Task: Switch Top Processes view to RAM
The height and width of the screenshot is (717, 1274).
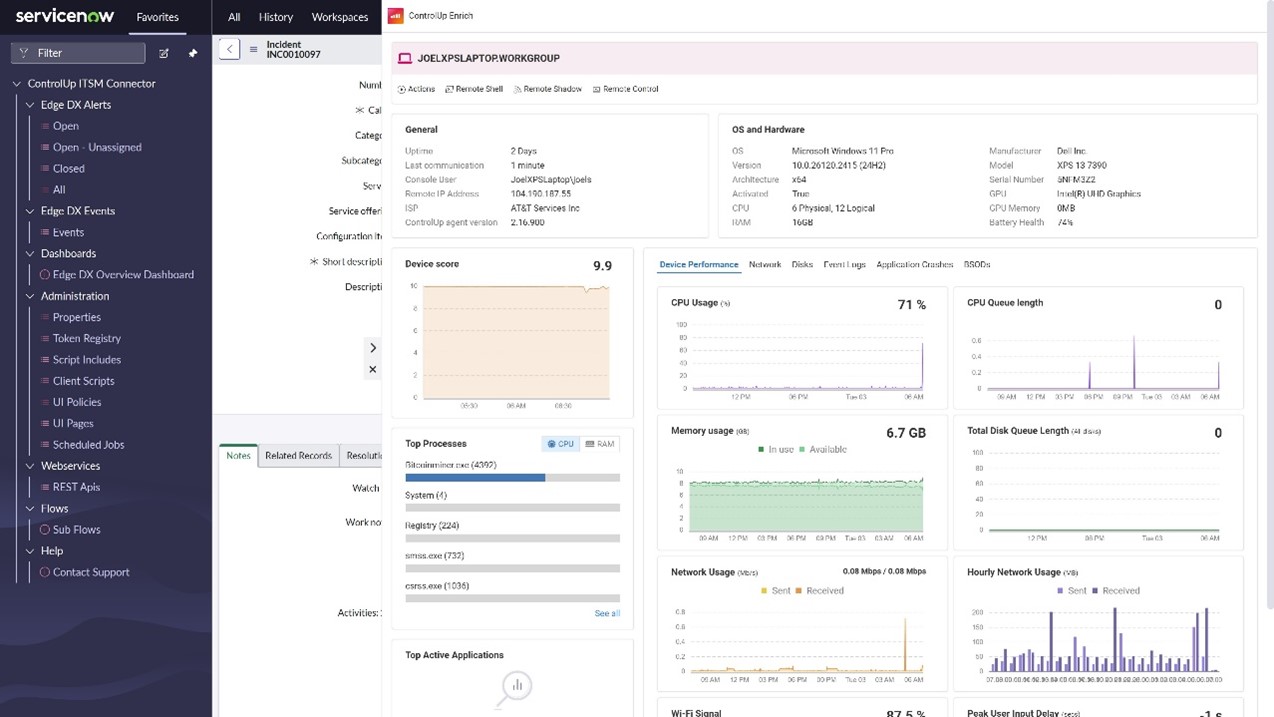Action: click(600, 444)
